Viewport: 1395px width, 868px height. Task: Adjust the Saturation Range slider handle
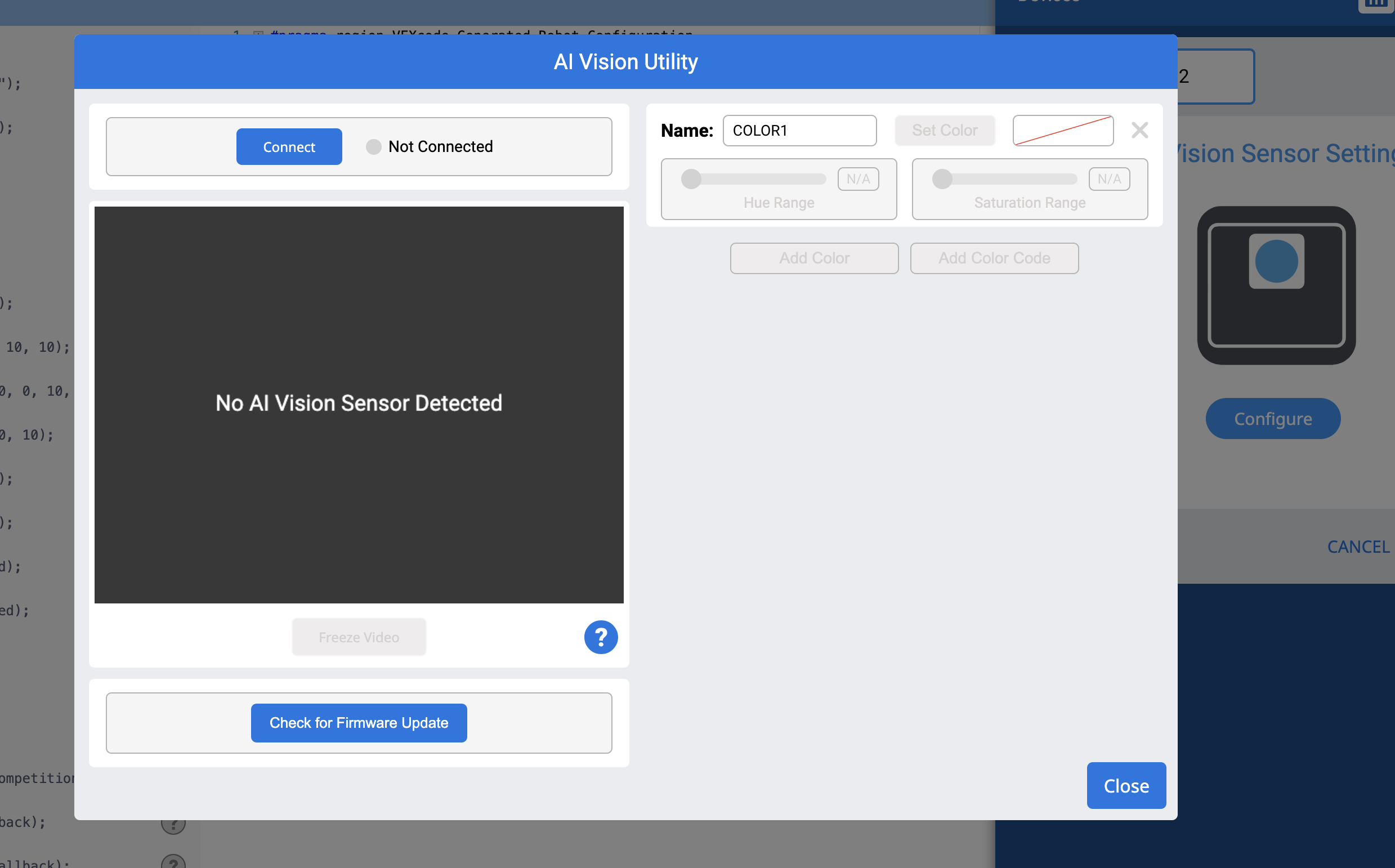pyautogui.click(x=941, y=178)
